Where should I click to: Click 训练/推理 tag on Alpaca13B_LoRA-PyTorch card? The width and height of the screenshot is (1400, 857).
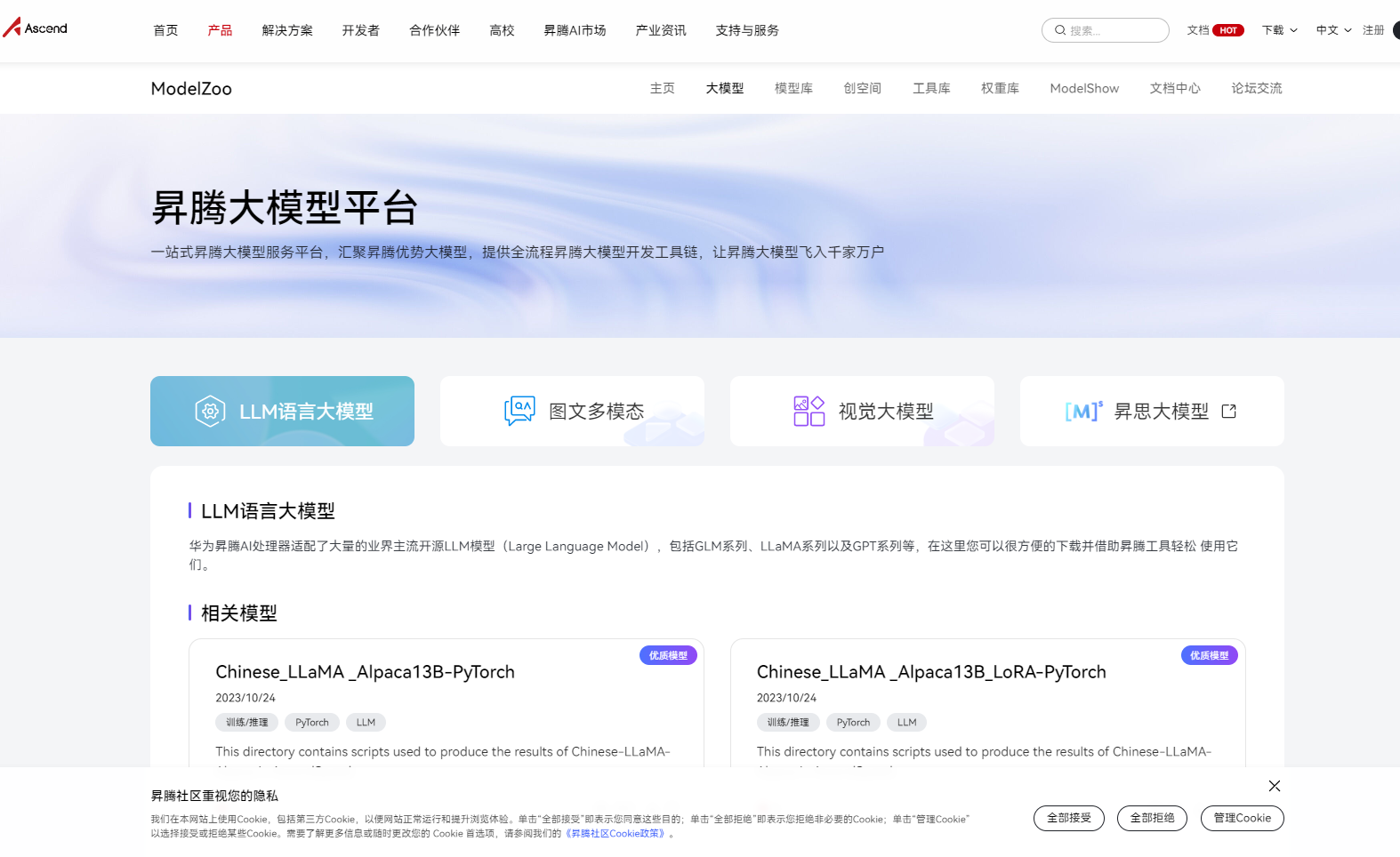788,723
